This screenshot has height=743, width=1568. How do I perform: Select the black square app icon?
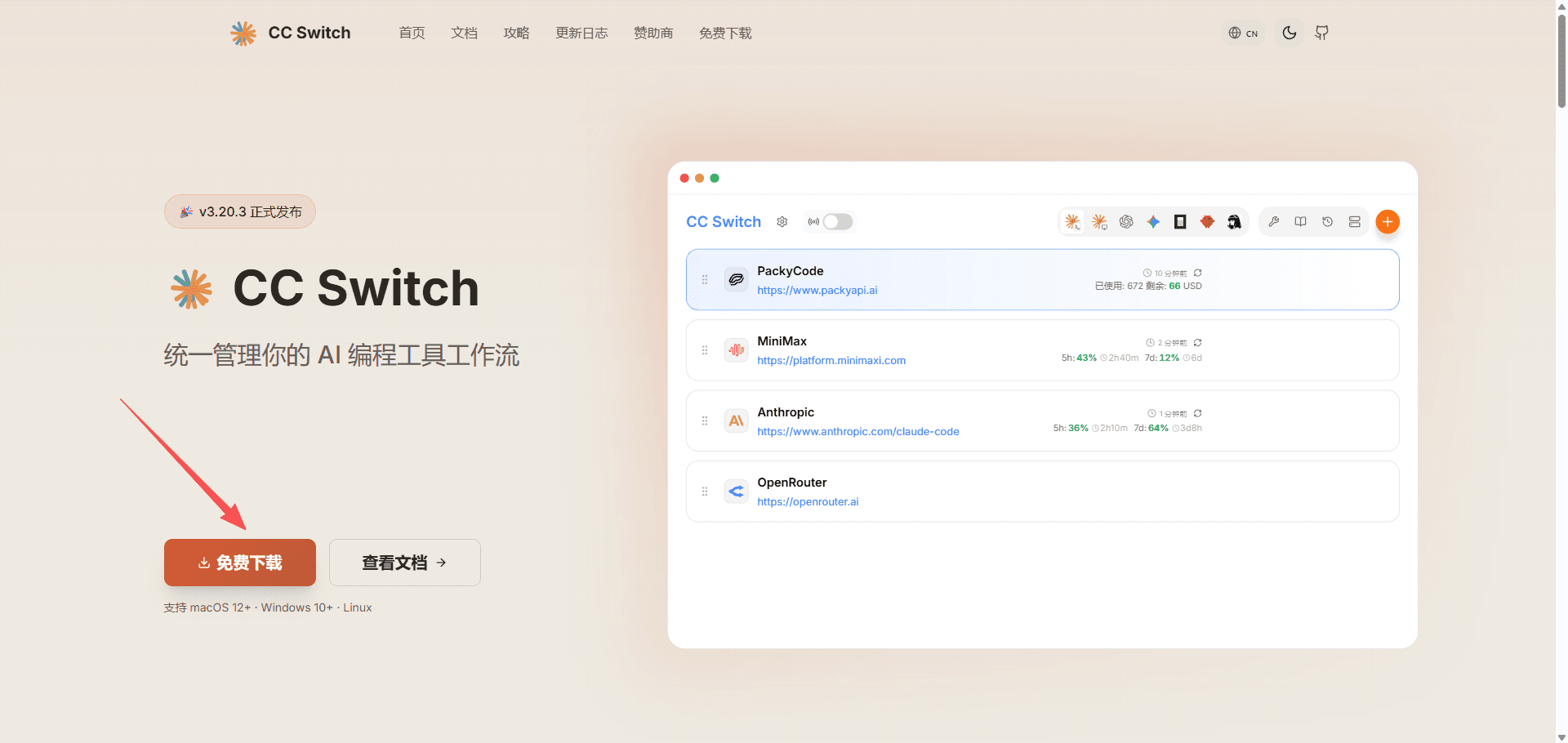[x=1180, y=221]
